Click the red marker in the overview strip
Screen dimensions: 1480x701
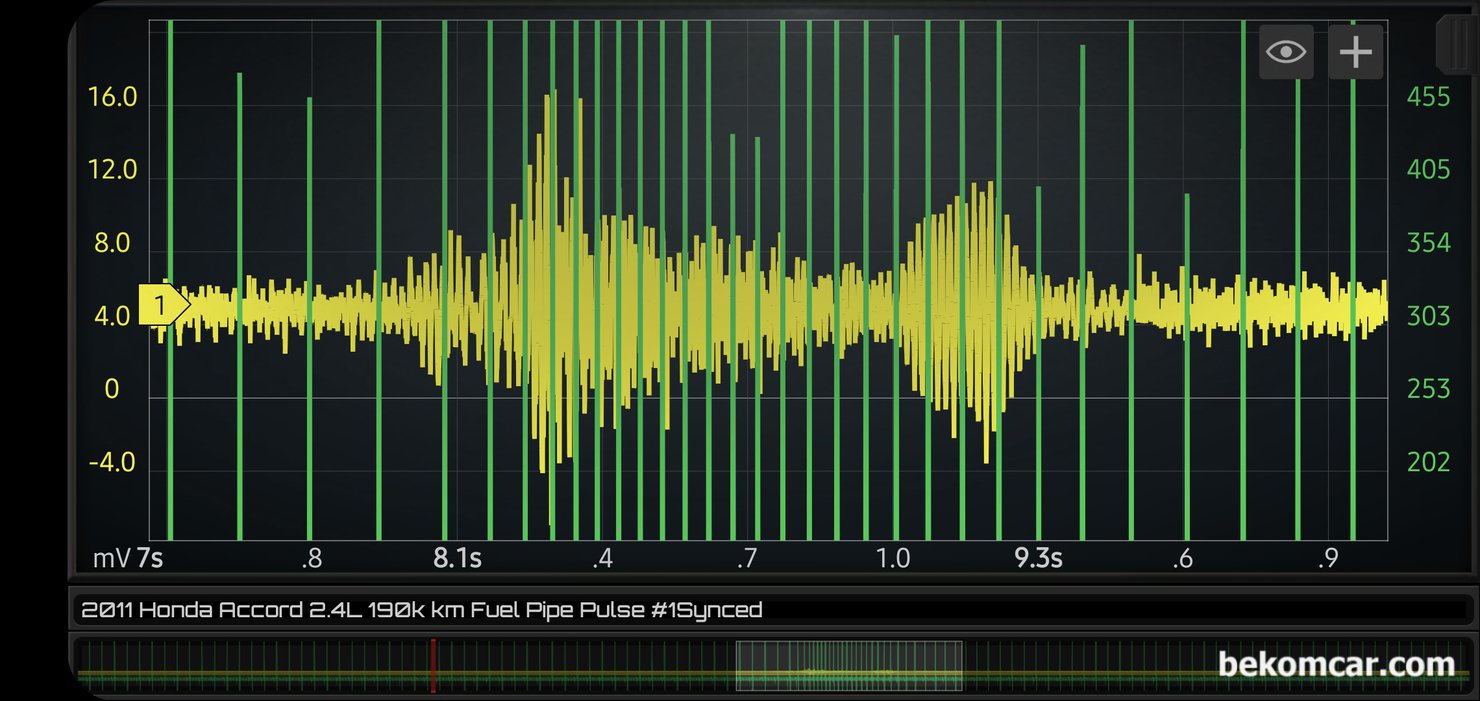pyautogui.click(x=433, y=665)
